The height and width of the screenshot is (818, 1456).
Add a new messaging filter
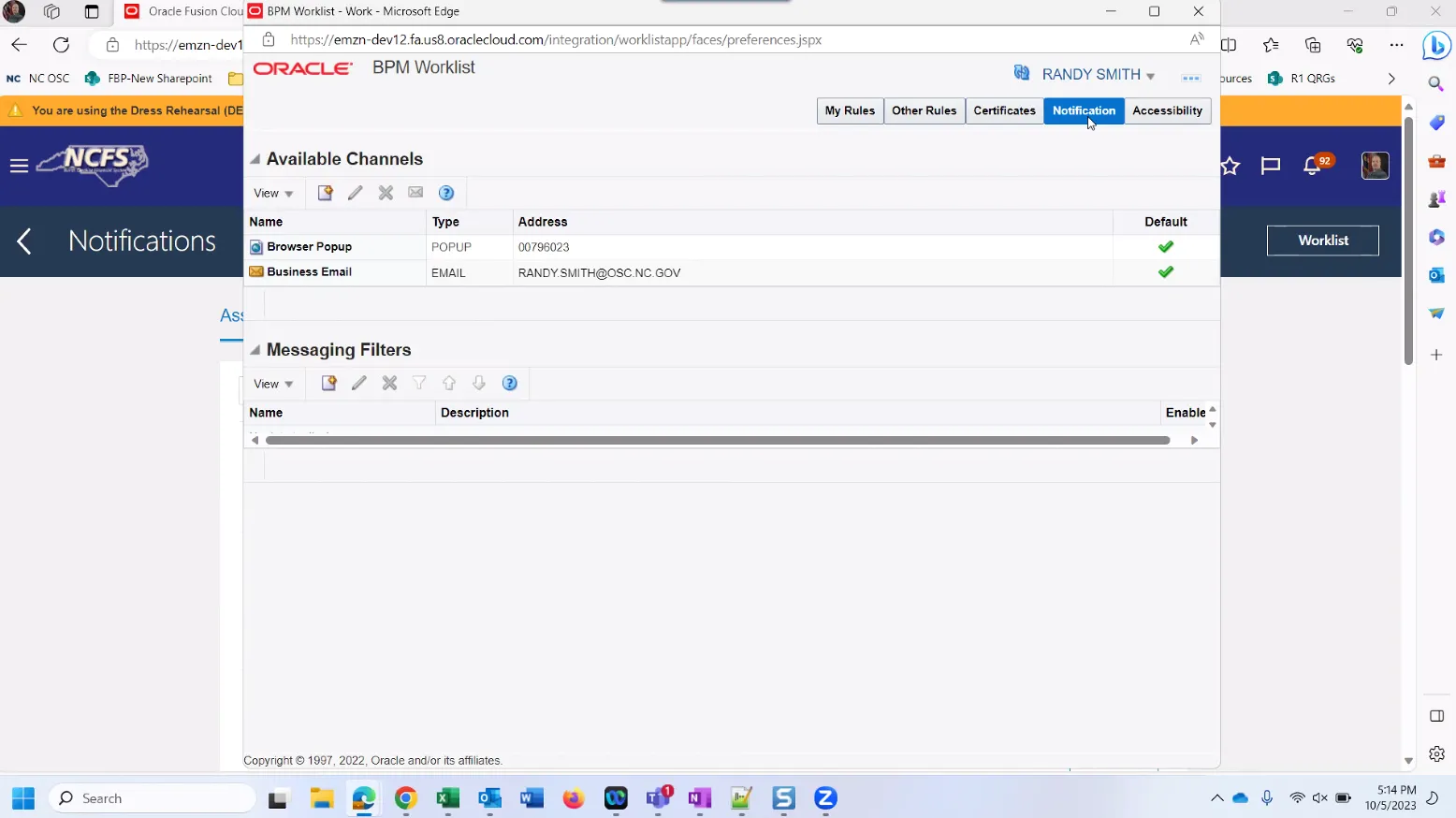click(x=328, y=384)
